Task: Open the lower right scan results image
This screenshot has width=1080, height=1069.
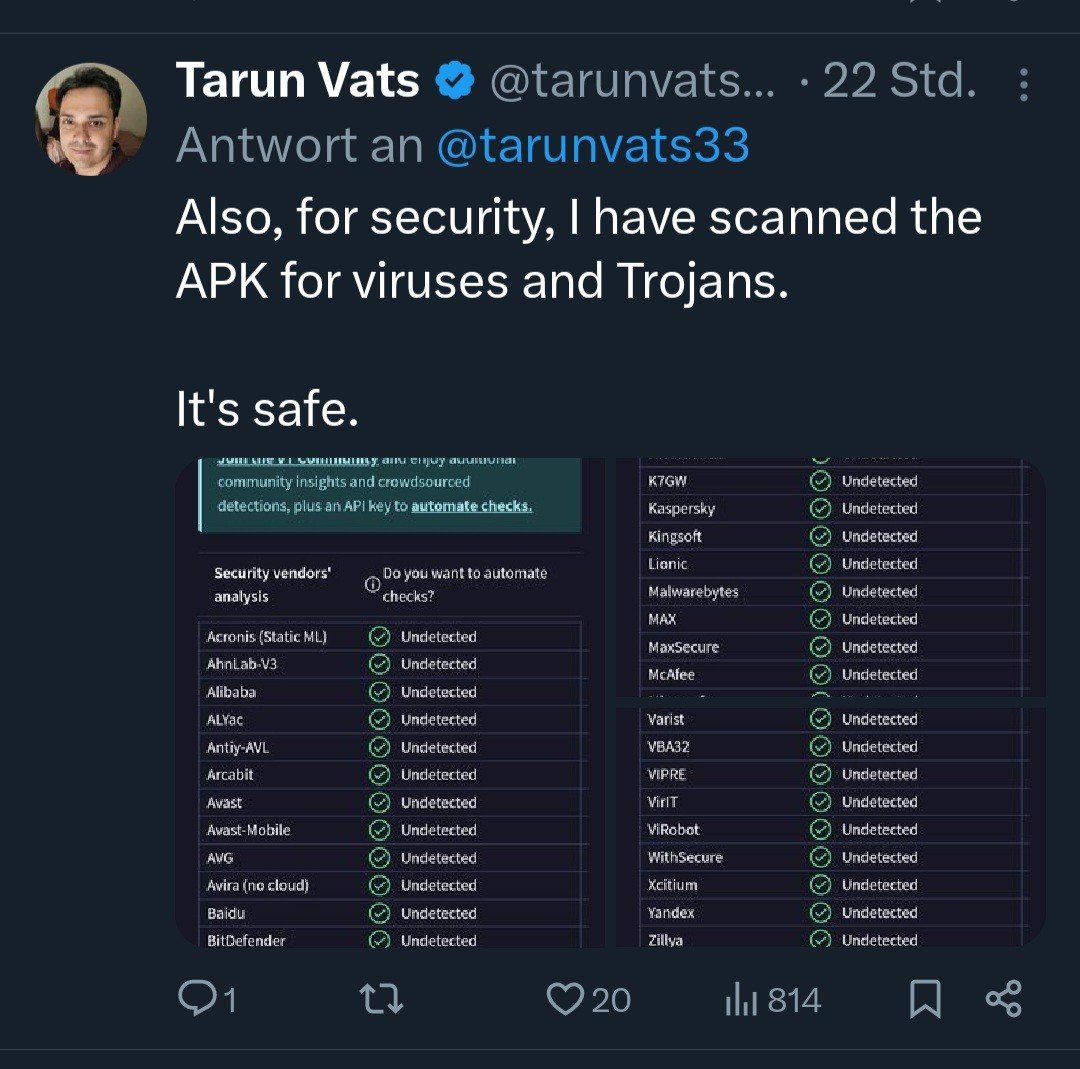Action: [x=830, y=826]
